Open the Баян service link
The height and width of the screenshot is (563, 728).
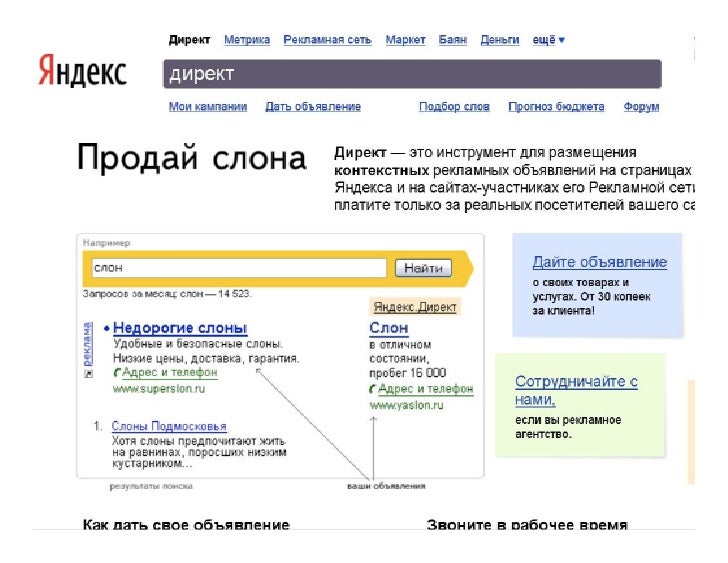pyautogui.click(x=453, y=40)
